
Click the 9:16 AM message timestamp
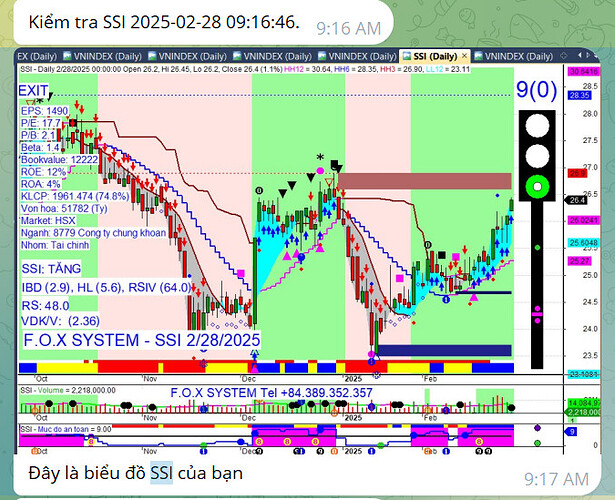349,29
